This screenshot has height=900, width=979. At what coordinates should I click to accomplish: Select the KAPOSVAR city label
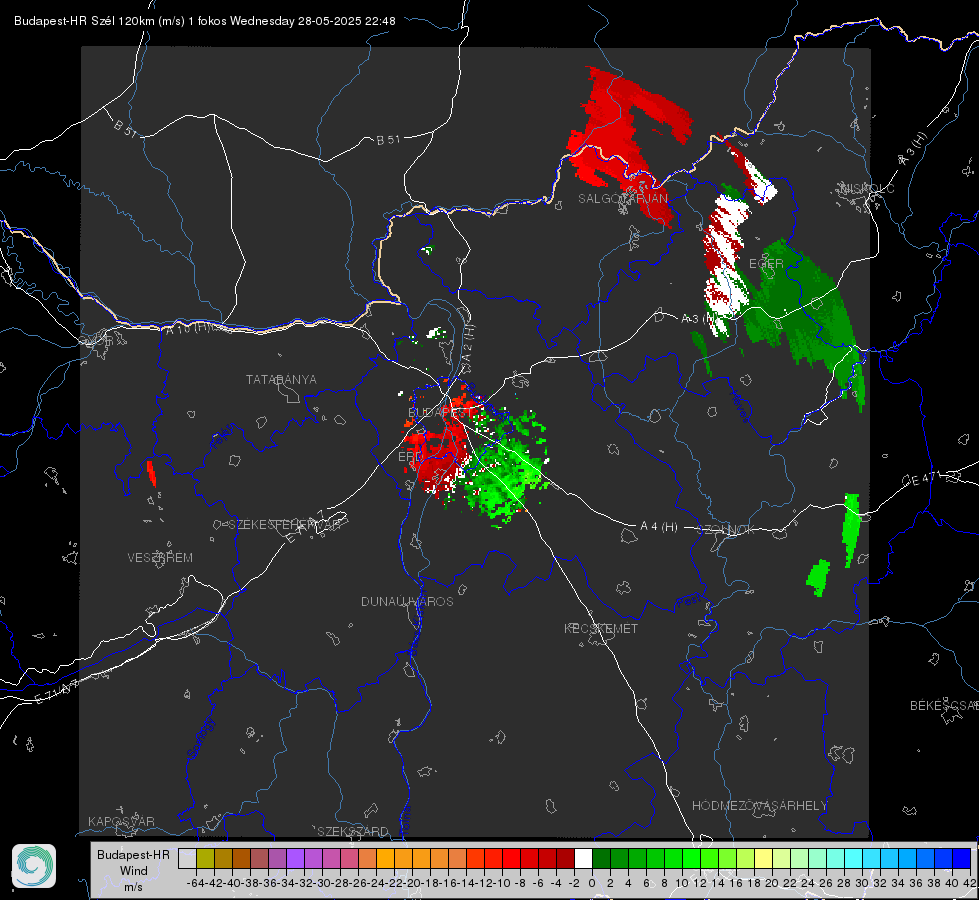[x=121, y=821]
